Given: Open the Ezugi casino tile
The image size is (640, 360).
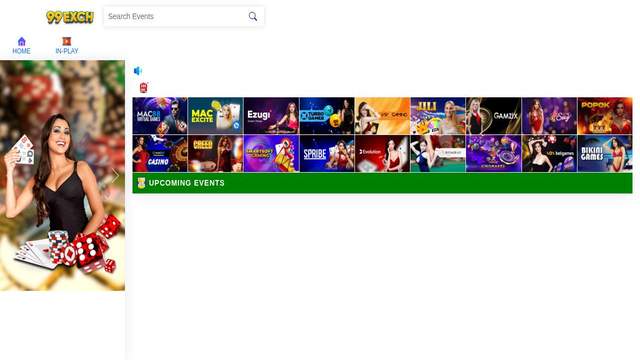Looking at the screenshot, I should [x=271, y=116].
